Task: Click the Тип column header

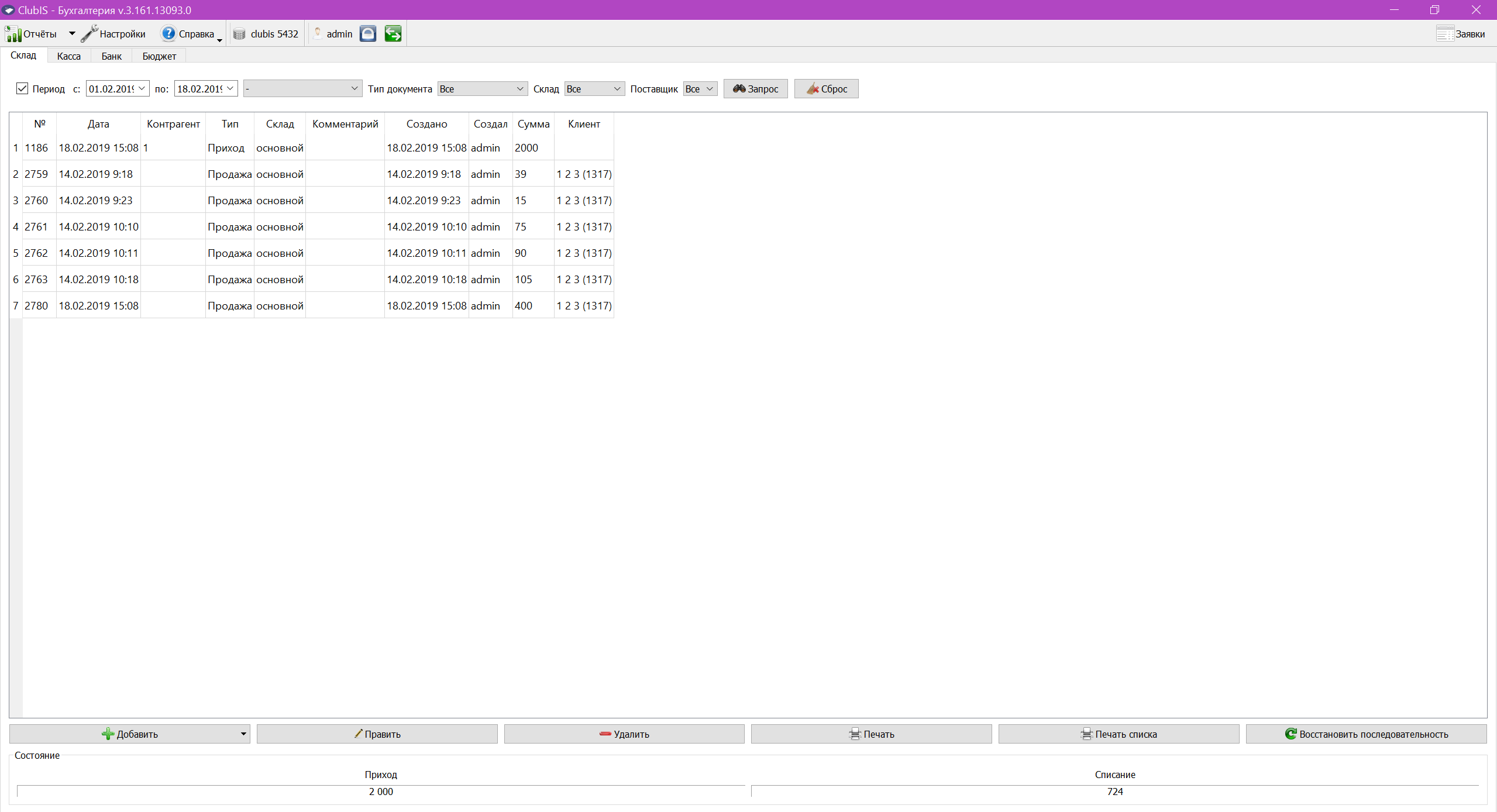Action: 230,123
